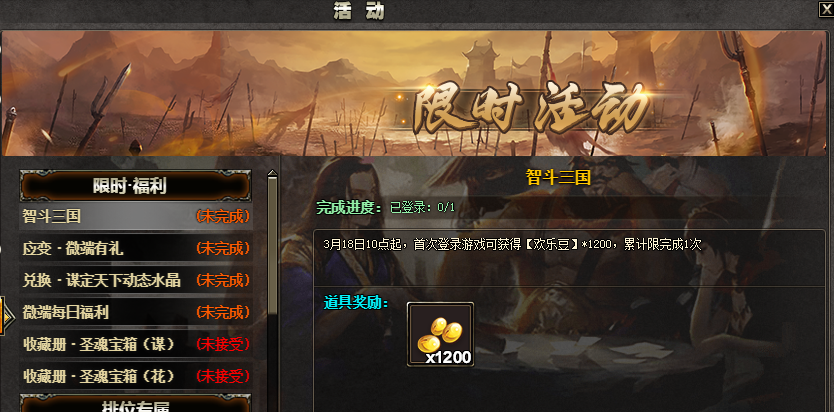Close the 活动 window with the X
Viewport: 834px width, 412px height.
point(825,9)
